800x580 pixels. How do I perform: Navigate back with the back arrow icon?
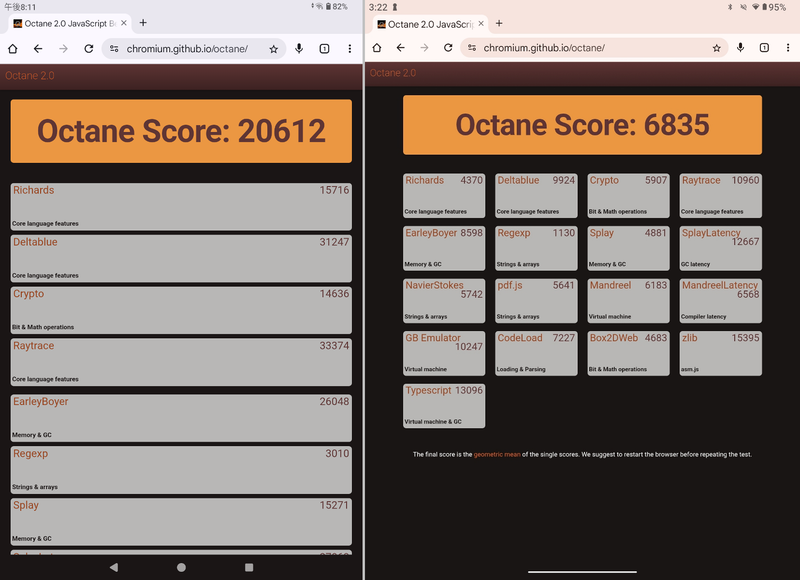[x=38, y=47]
